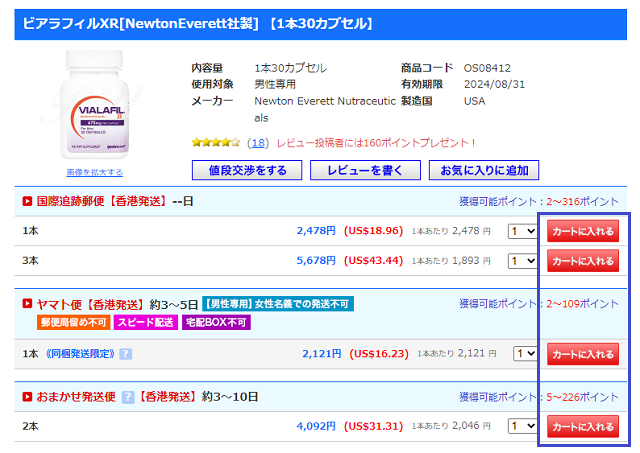Click price (US$43.44)
This screenshot has width=640, height=453.
(373, 260)
